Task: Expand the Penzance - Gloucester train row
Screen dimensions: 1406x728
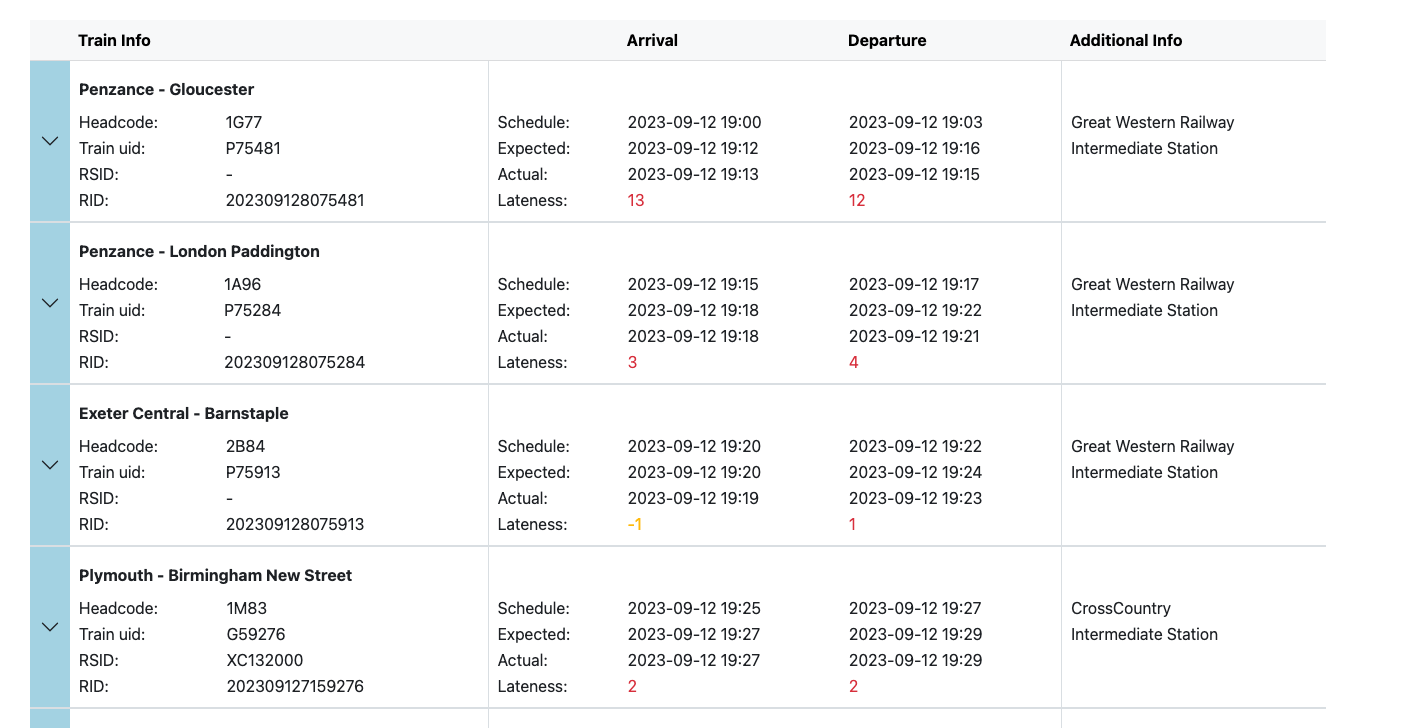Action: click(50, 141)
